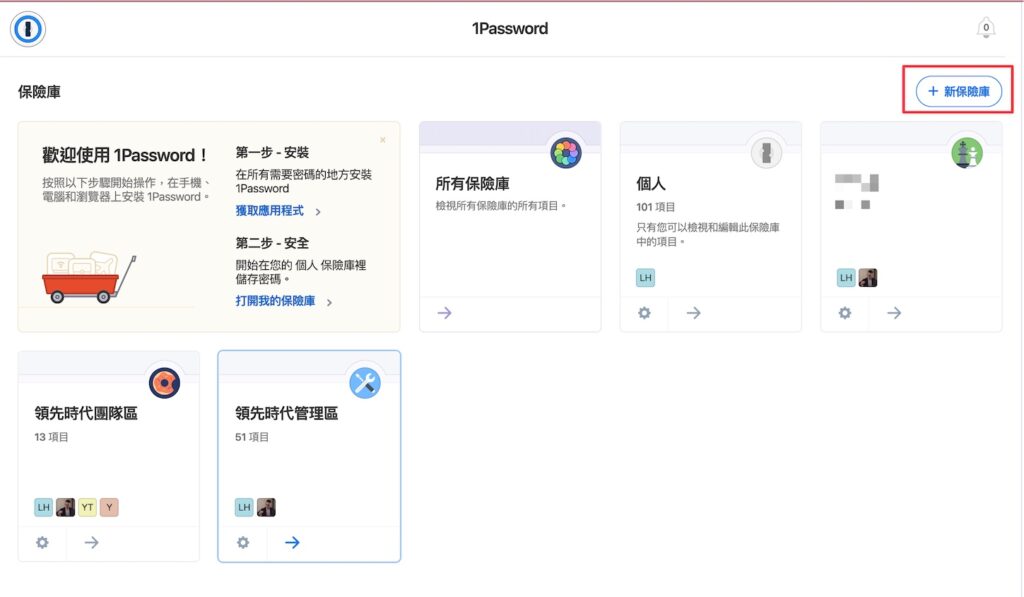Select the 領先時代團隊區 title
1024x597 pixels.
(86, 413)
